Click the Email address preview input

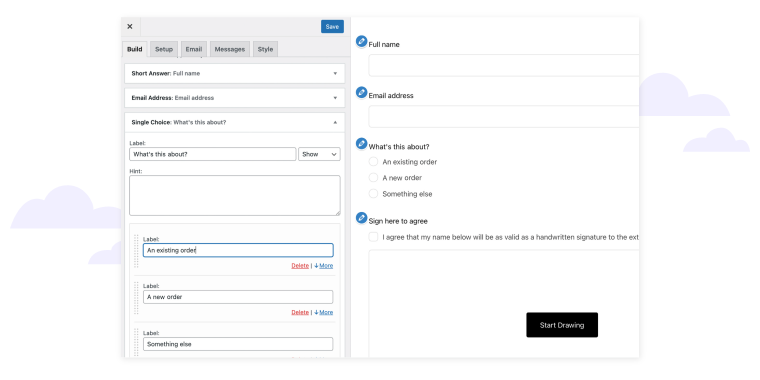[504, 116]
